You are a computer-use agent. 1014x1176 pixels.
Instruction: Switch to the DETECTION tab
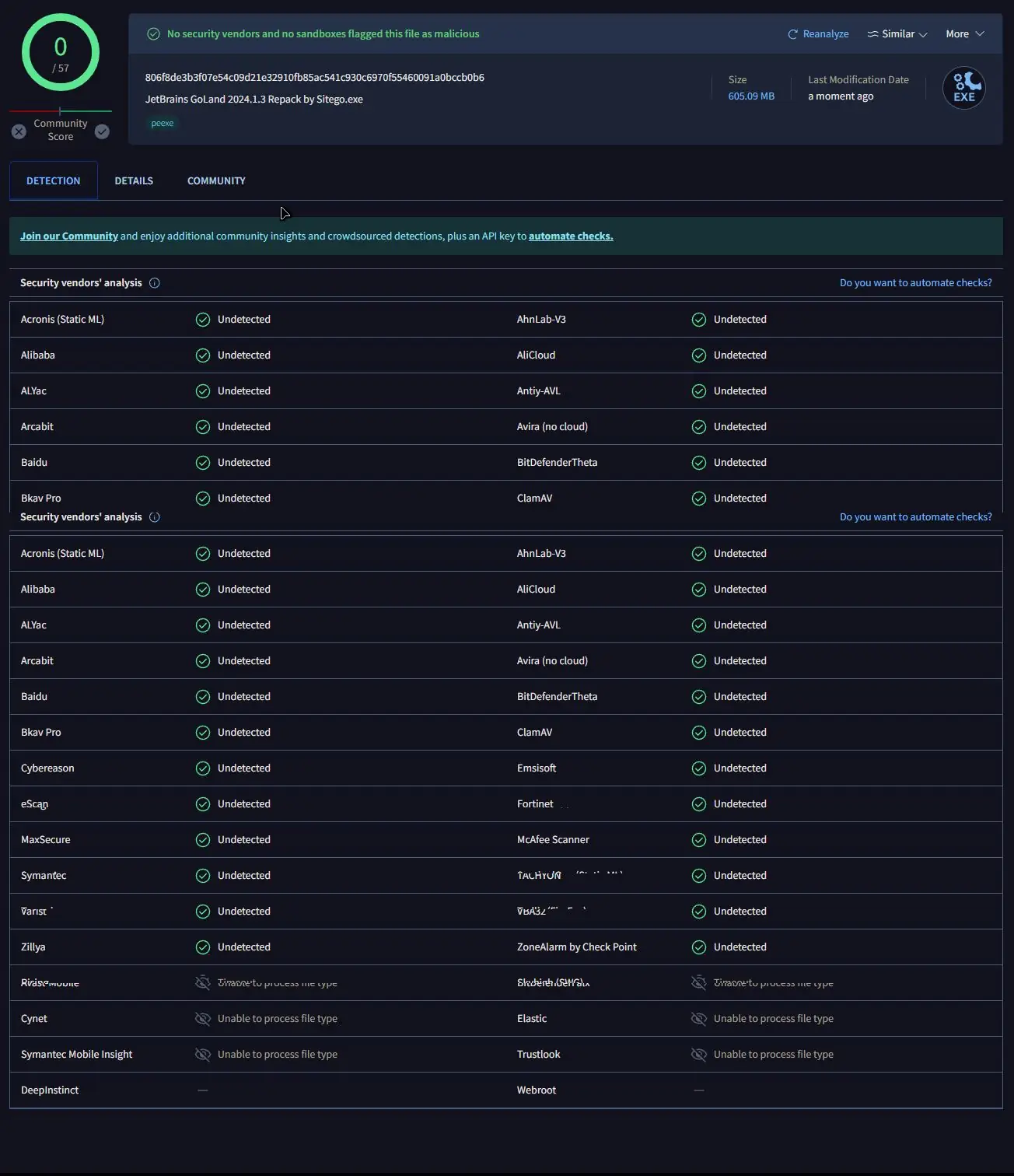click(x=53, y=180)
